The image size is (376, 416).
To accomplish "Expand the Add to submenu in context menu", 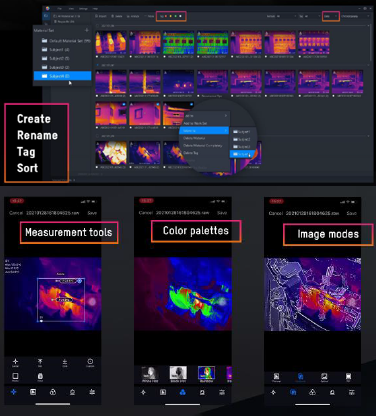I will pyautogui.click(x=206, y=116).
